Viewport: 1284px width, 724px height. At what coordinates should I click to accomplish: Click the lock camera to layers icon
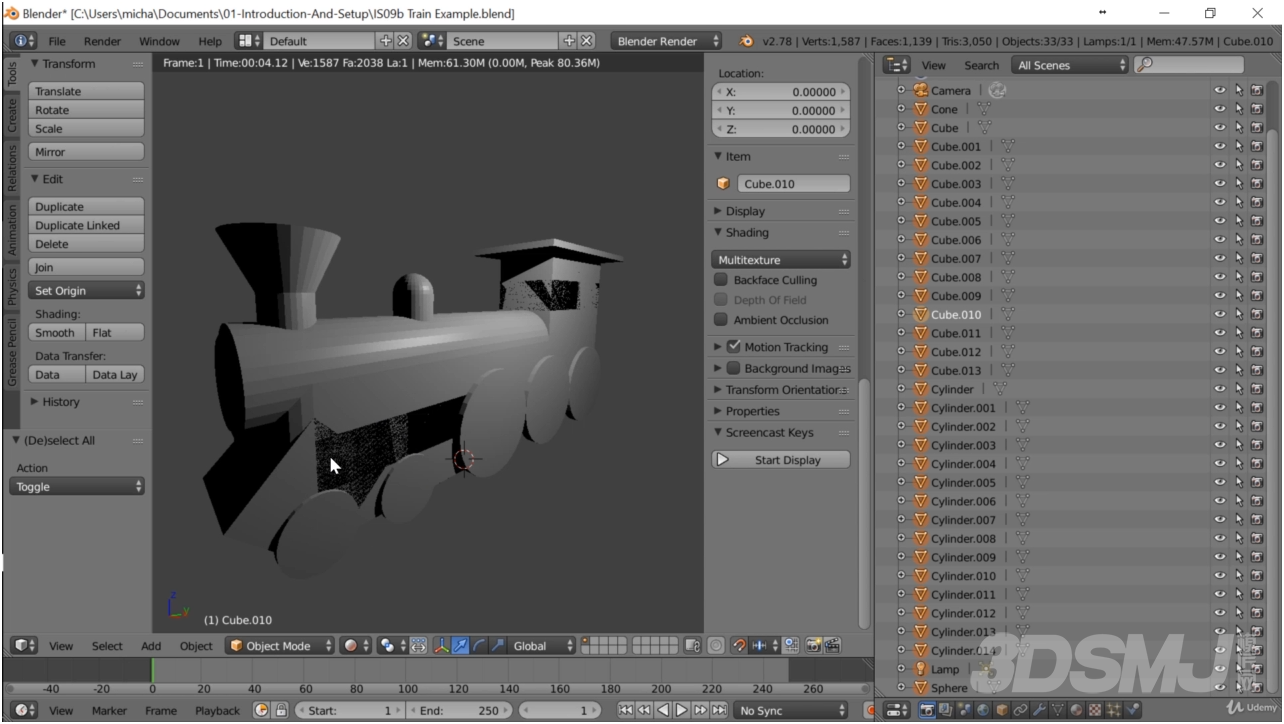click(x=692, y=646)
